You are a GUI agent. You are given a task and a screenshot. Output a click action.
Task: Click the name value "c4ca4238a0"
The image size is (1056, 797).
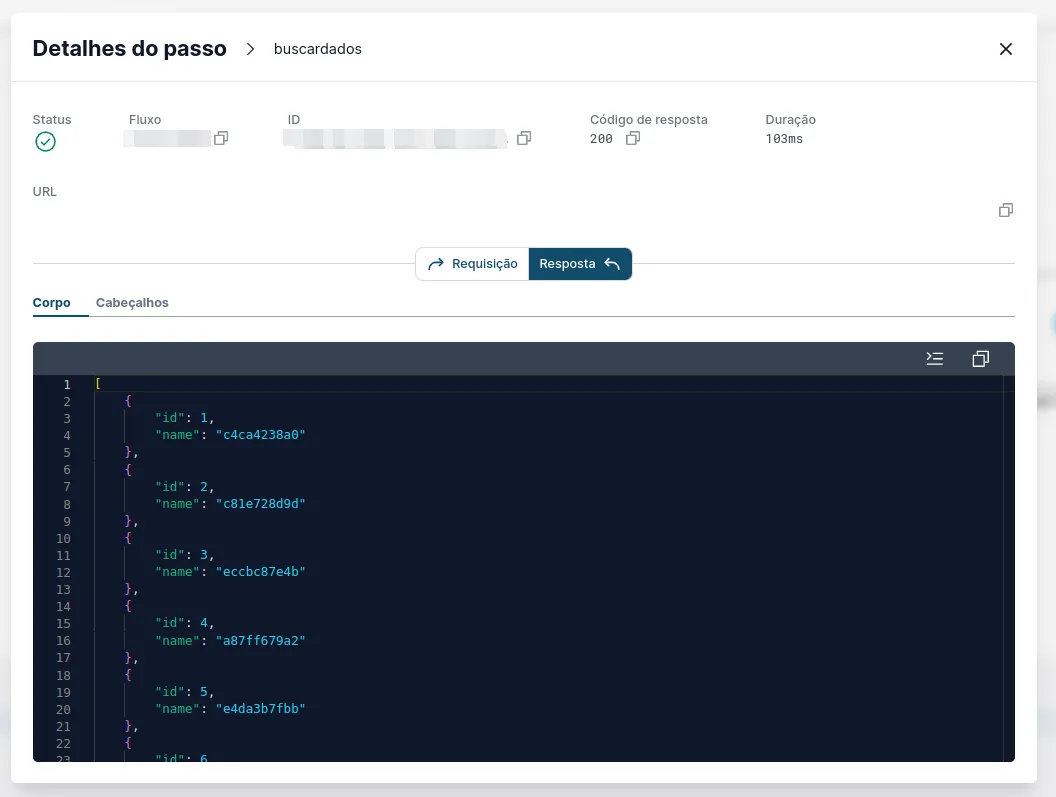tap(261, 435)
